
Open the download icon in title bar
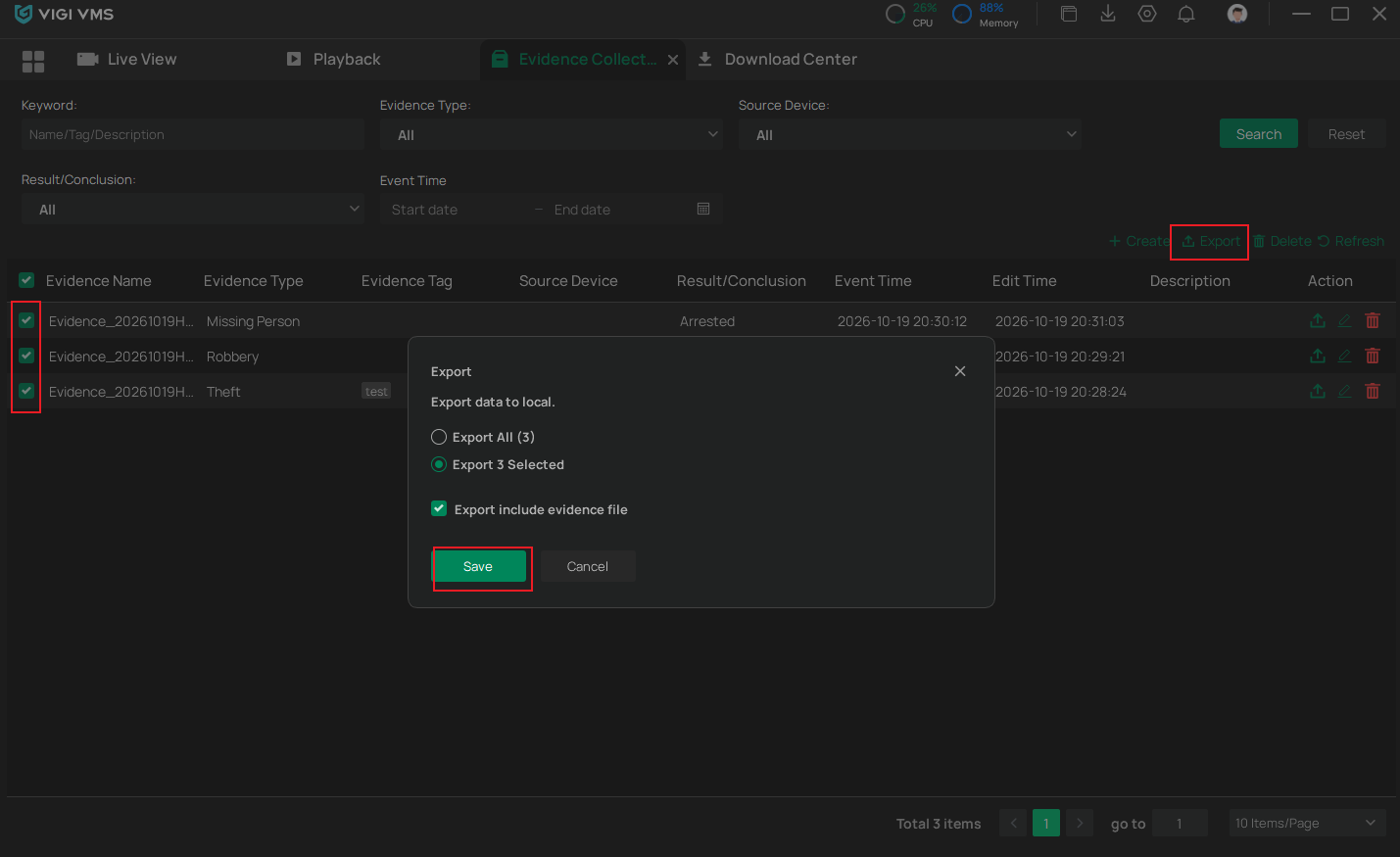(1108, 14)
